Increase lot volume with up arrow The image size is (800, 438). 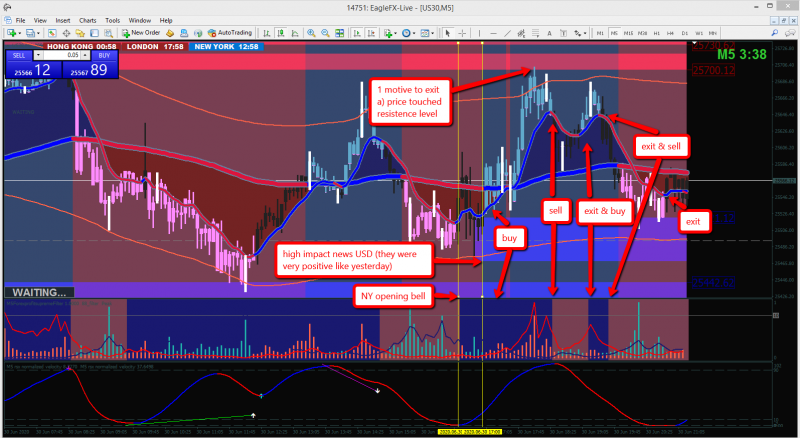85,55
